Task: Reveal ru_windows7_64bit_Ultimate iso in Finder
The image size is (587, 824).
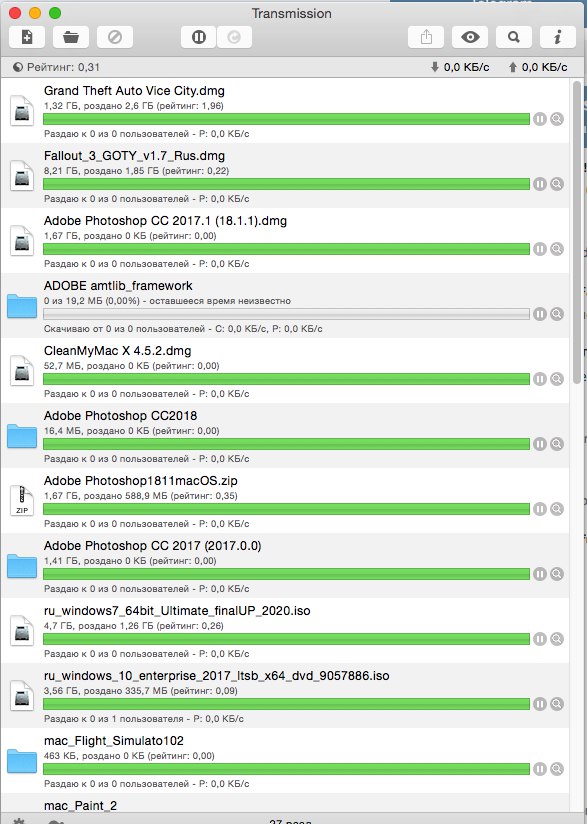Action: coord(557,639)
